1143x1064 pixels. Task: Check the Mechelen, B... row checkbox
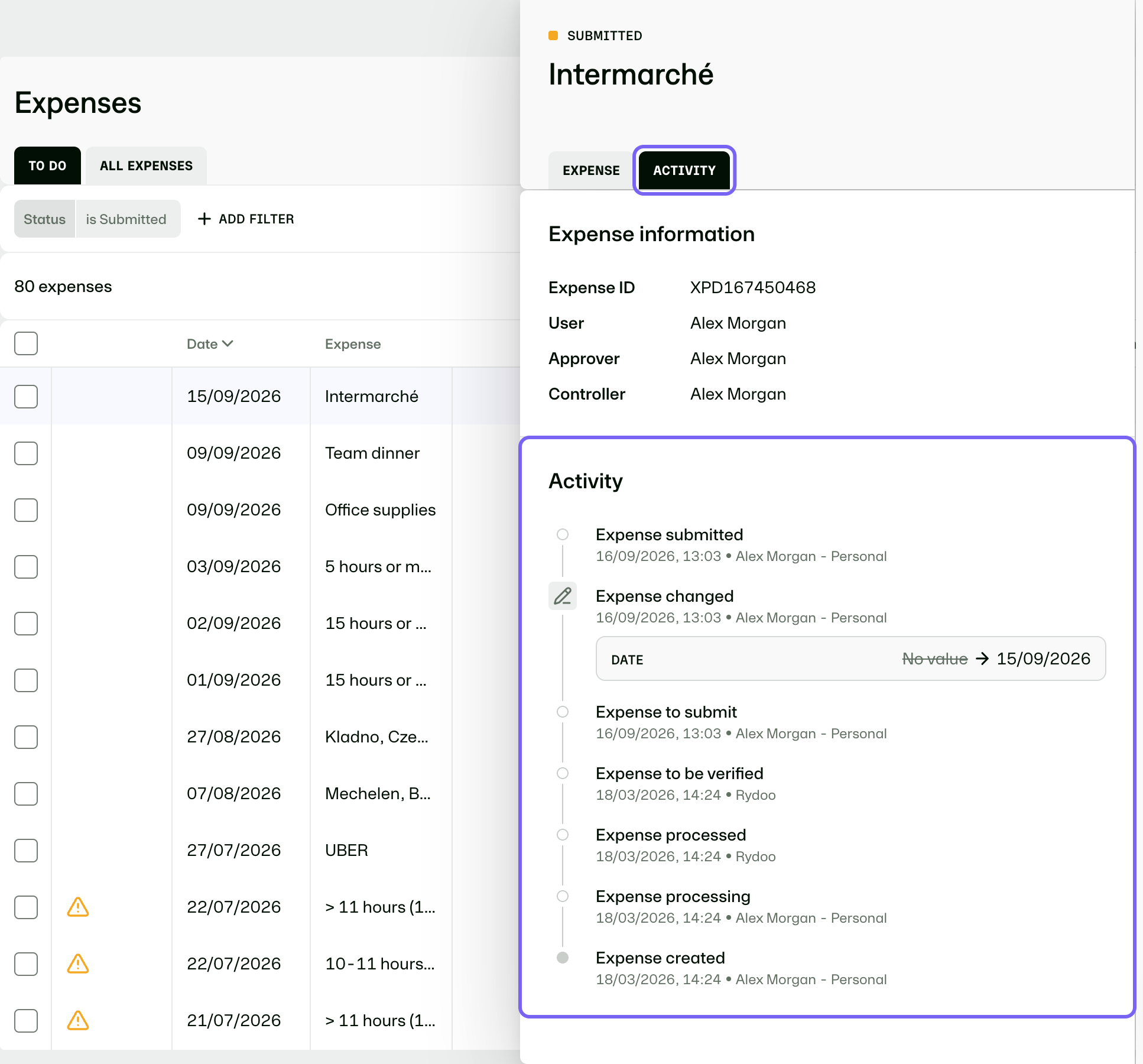26,793
